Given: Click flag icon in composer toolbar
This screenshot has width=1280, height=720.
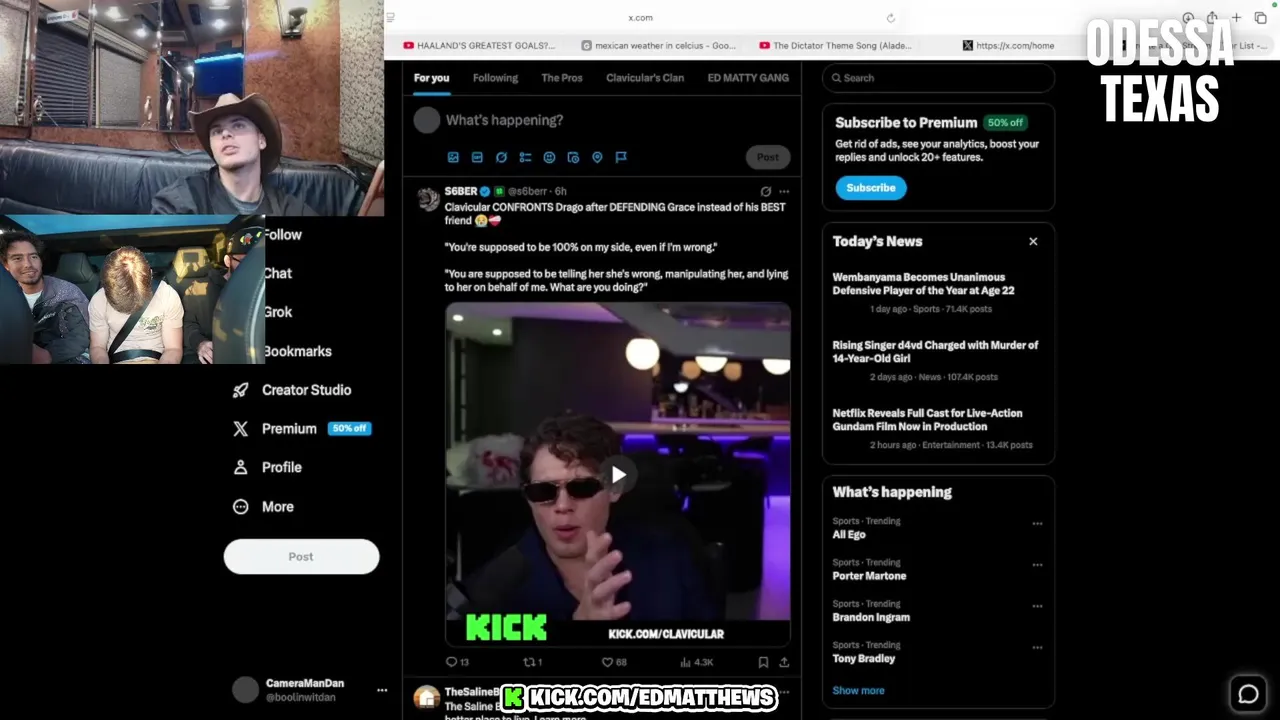Looking at the screenshot, I should pyautogui.click(x=621, y=157).
